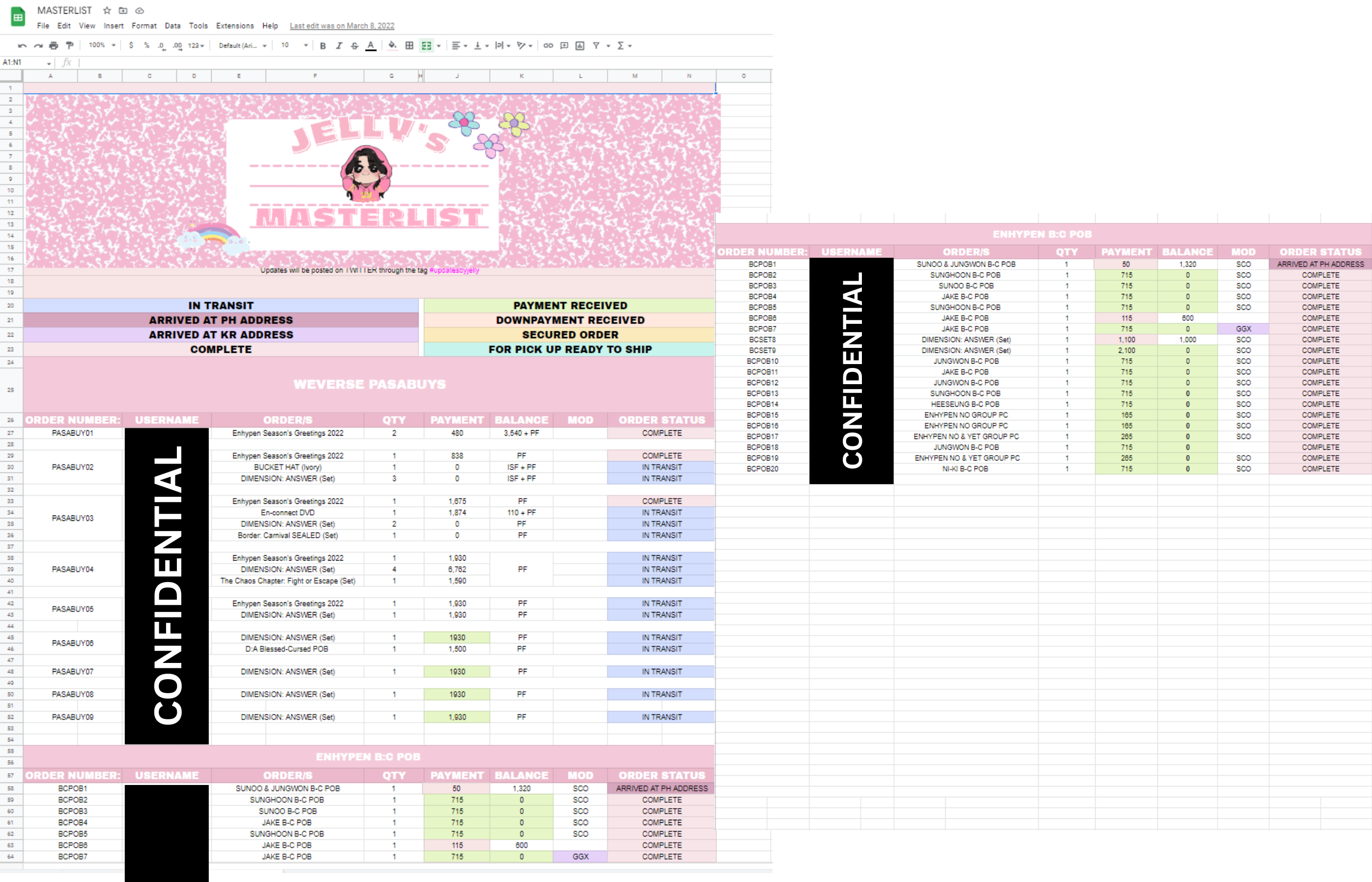Click the insert comment icon
1372x882 pixels.
[564, 46]
